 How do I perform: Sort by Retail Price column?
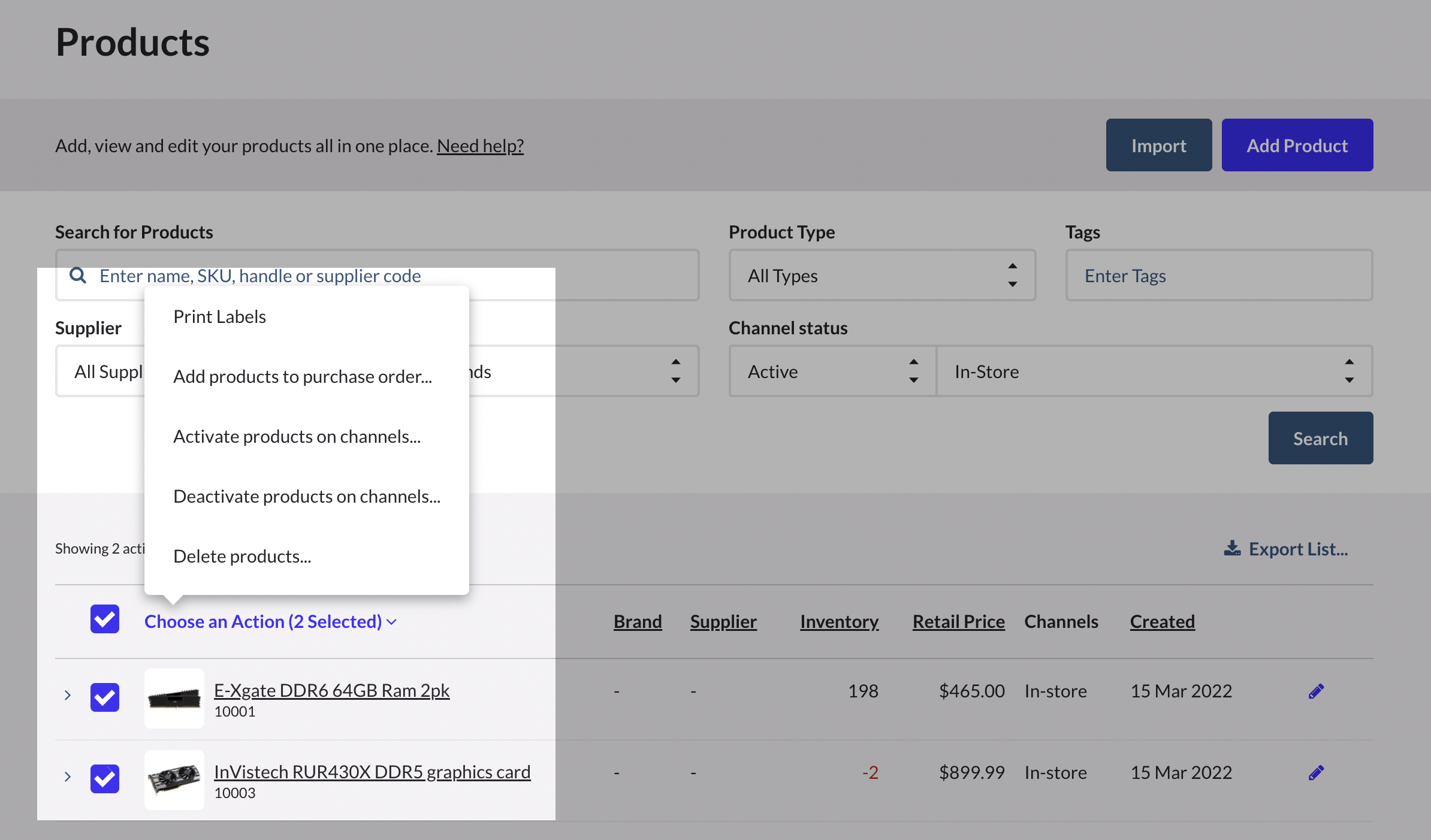pos(959,622)
